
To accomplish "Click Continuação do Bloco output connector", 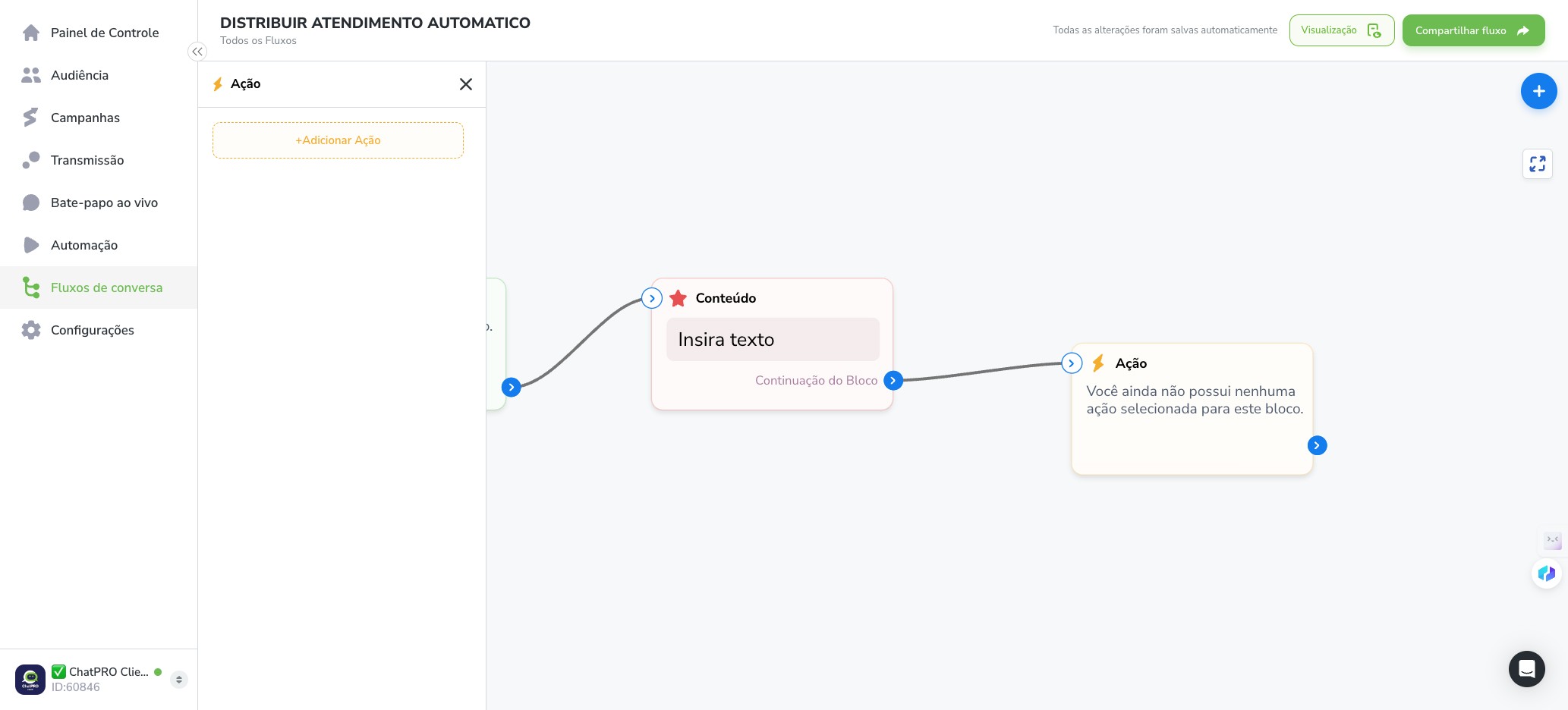I will pyautogui.click(x=893, y=380).
